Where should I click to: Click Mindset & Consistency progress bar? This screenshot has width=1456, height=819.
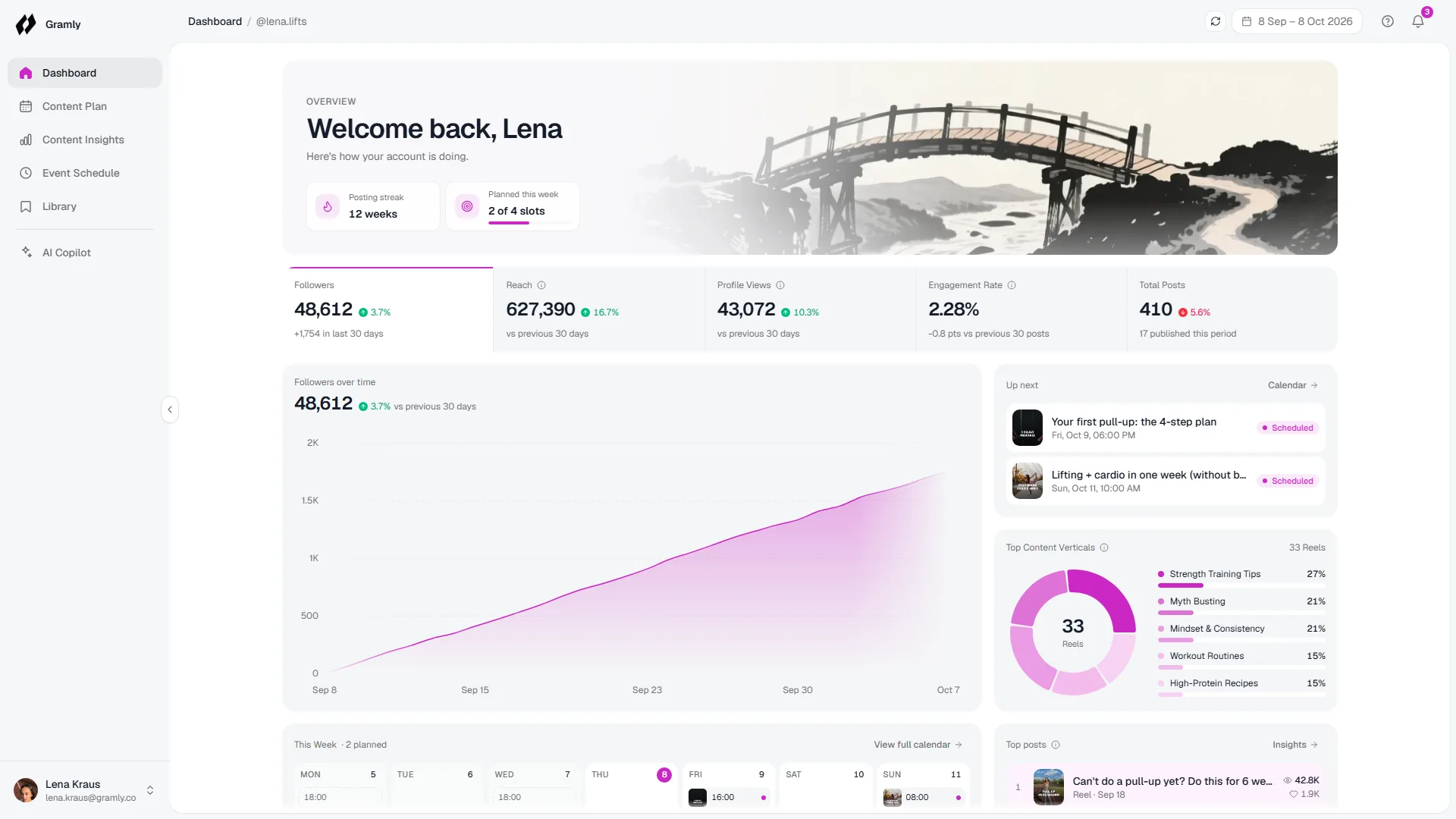point(1241,640)
